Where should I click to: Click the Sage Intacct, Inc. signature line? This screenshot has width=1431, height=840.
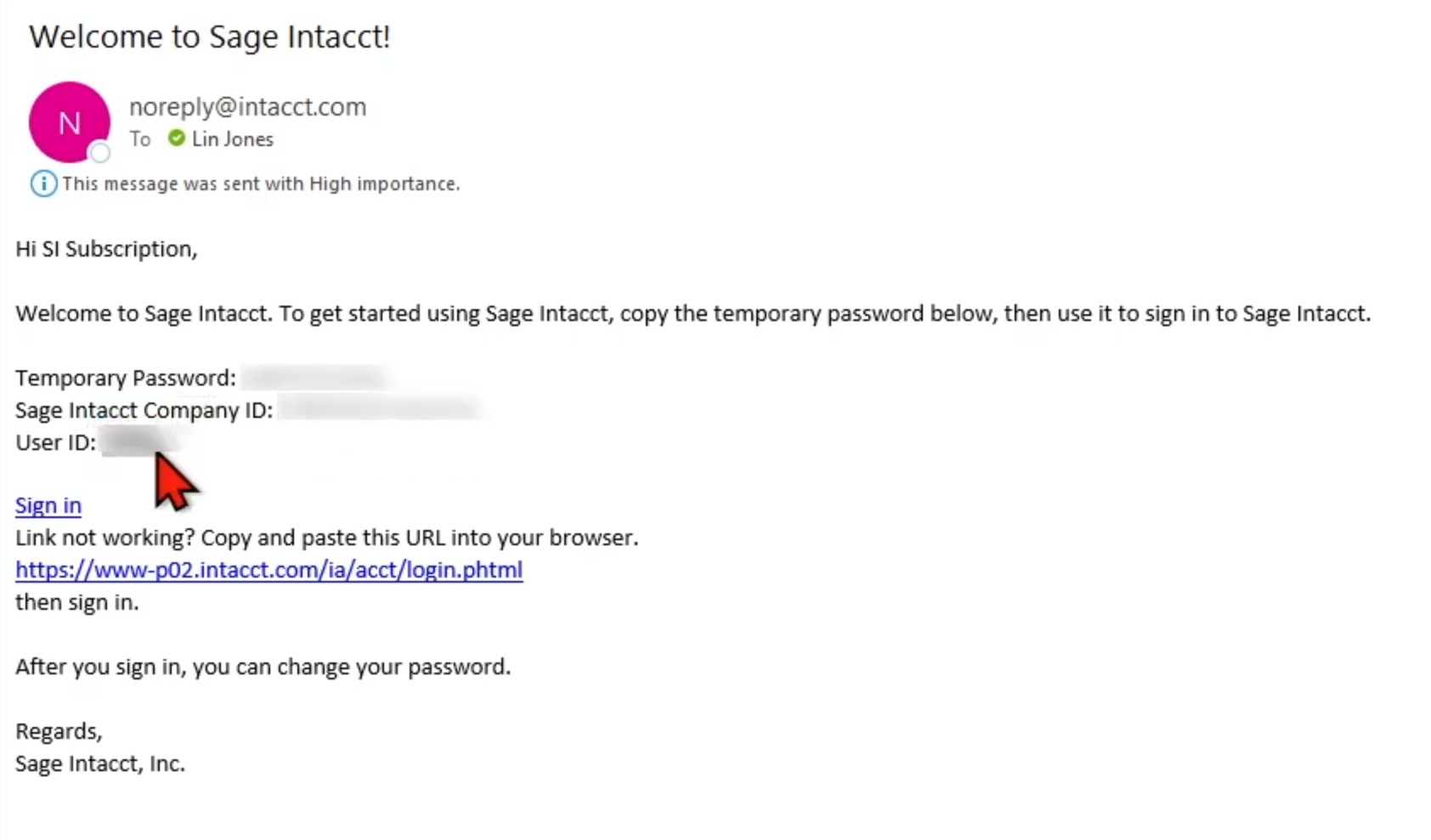[x=100, y=764]
